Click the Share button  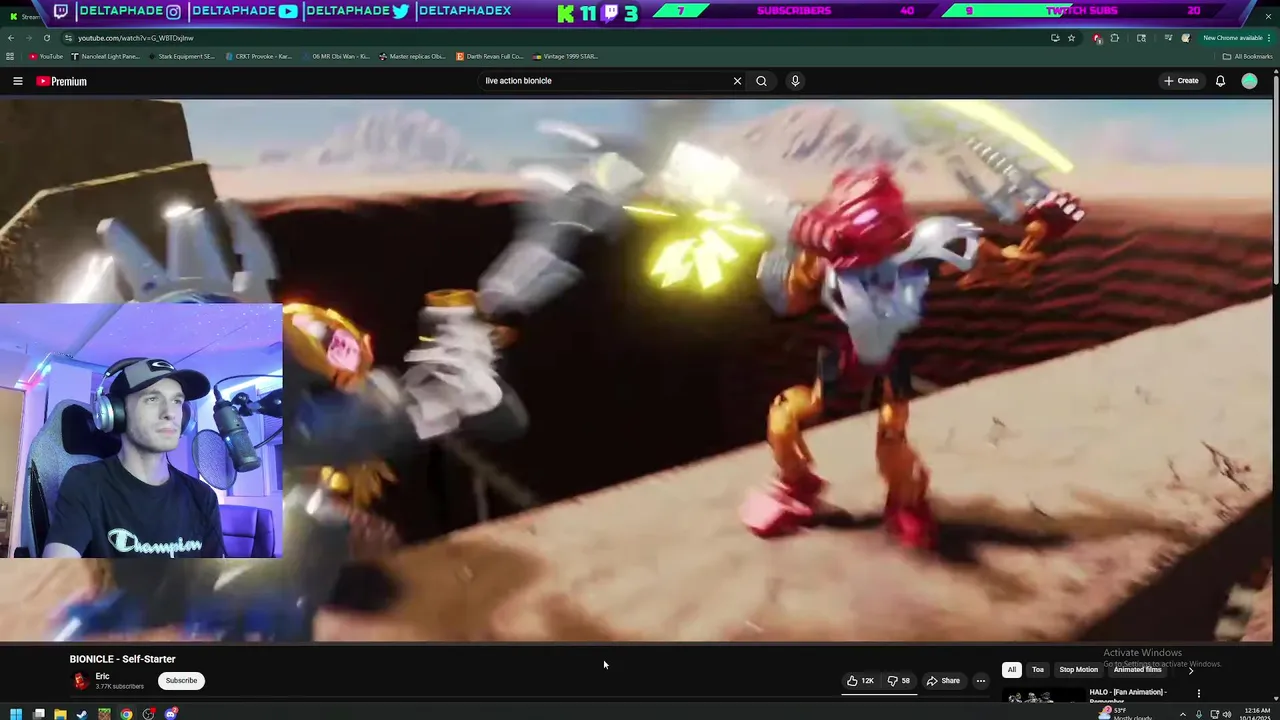pos(943,681)
